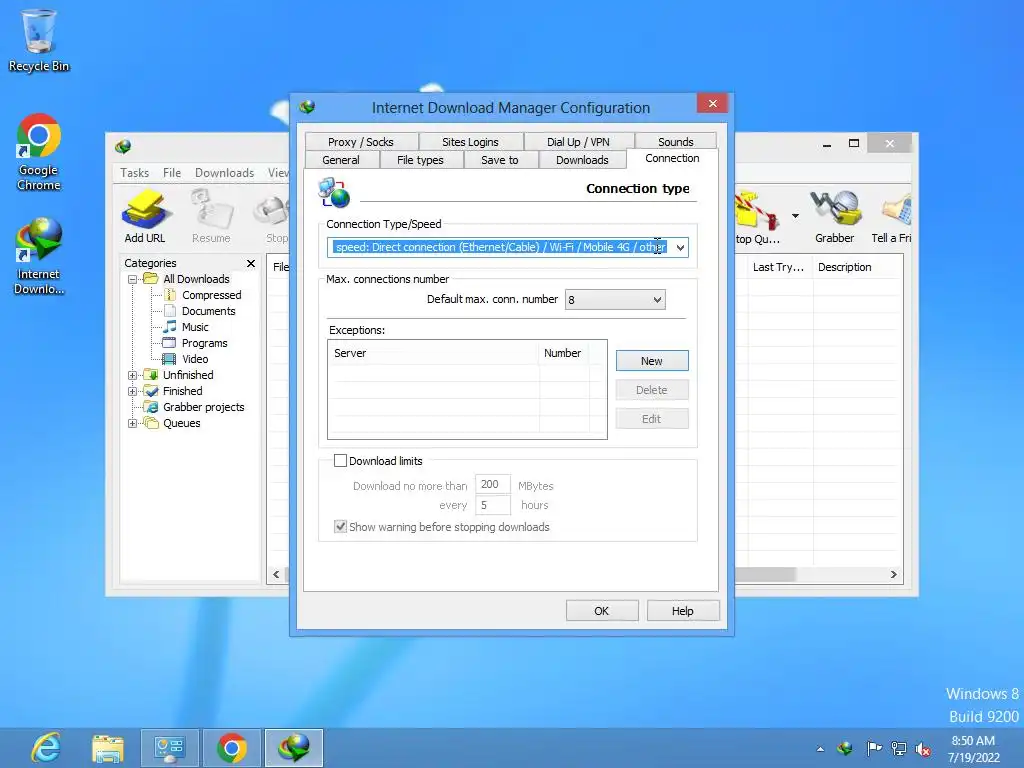This screenshot has height=768, width=1024.
Task: Click the Help button
Action: pos(682,611)
